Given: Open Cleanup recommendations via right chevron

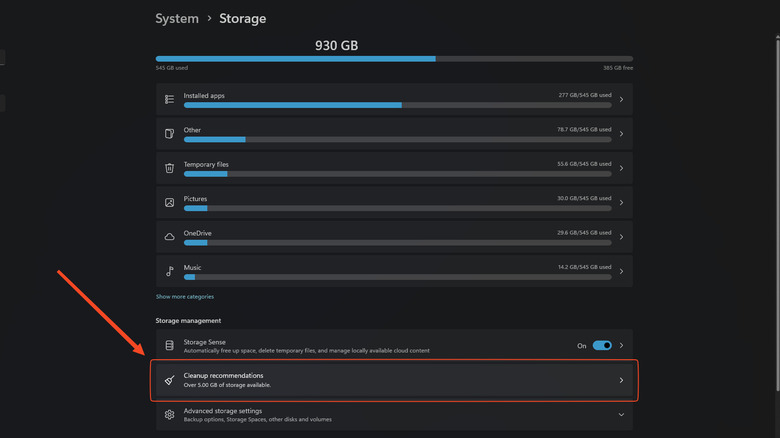Looking at the screenshot, I should (621, 380).
